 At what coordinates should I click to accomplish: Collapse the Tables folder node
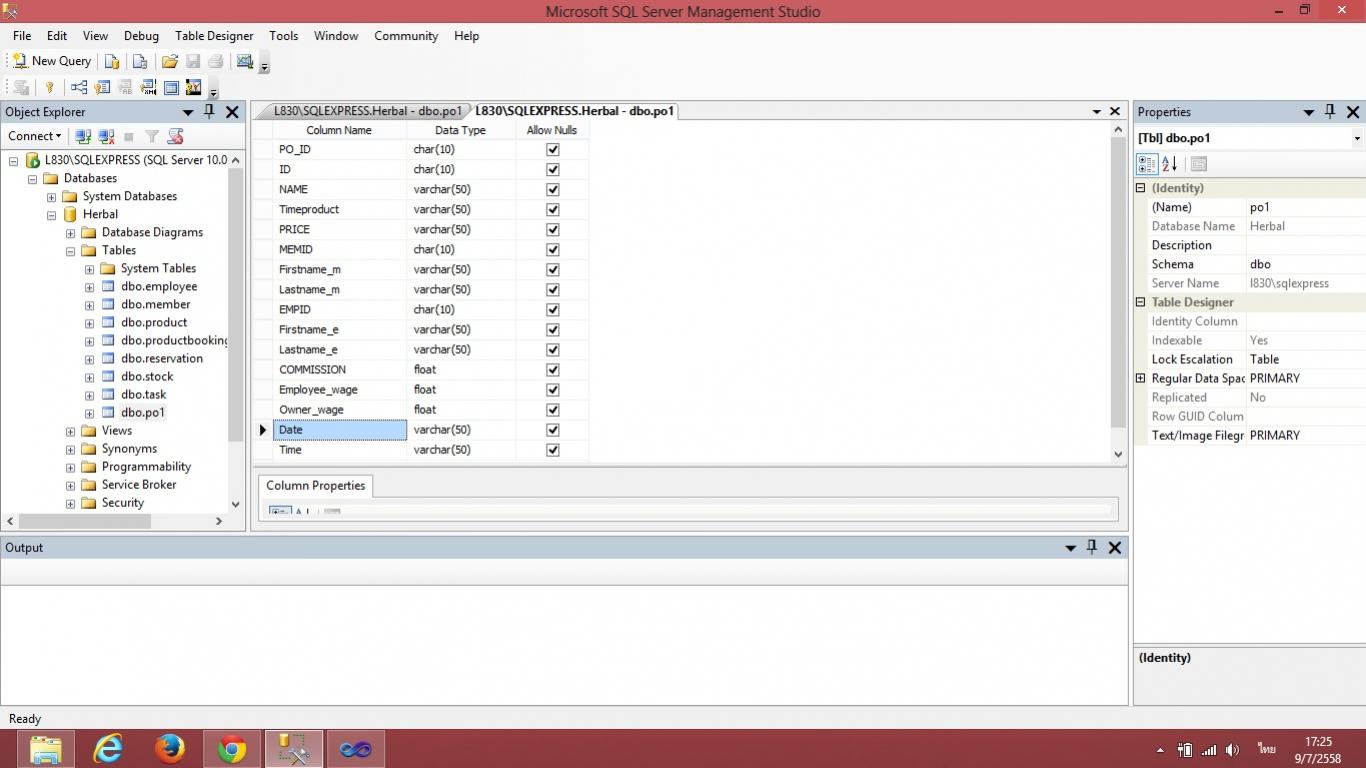[x=70, y=251]
